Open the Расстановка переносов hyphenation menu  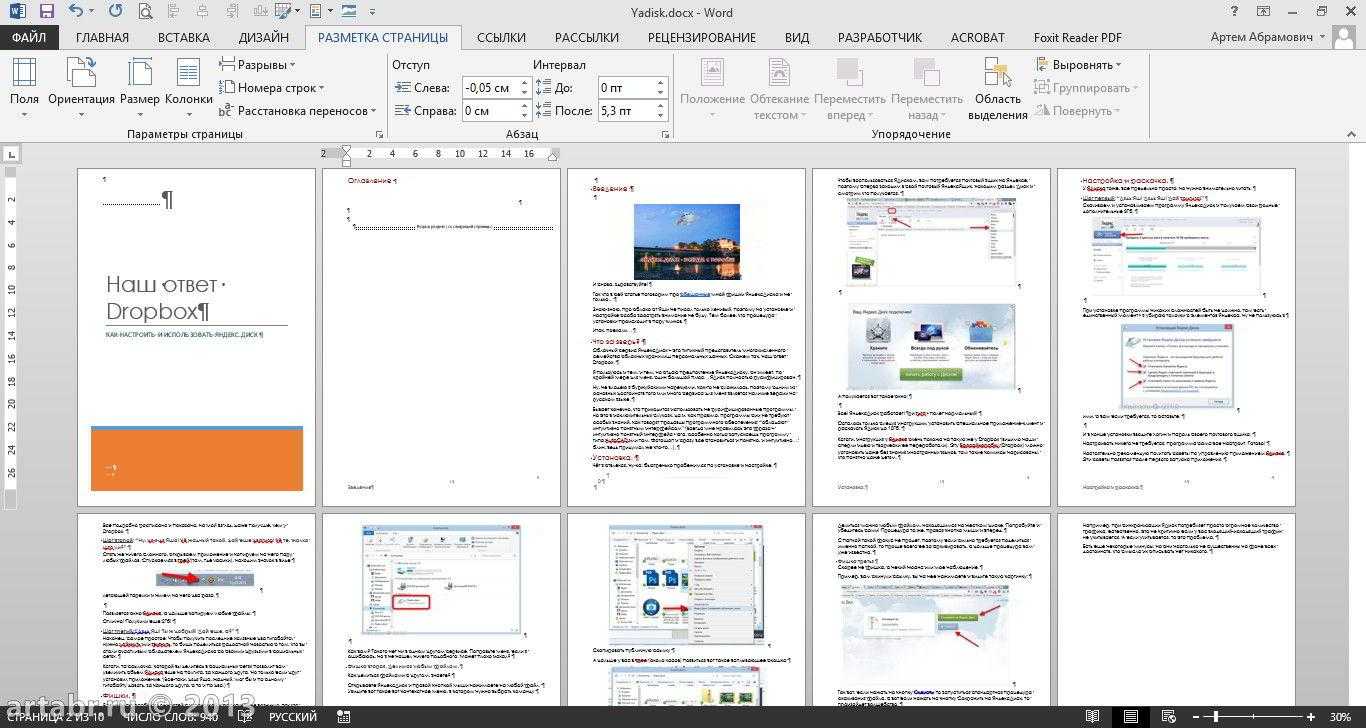point(297,111)
